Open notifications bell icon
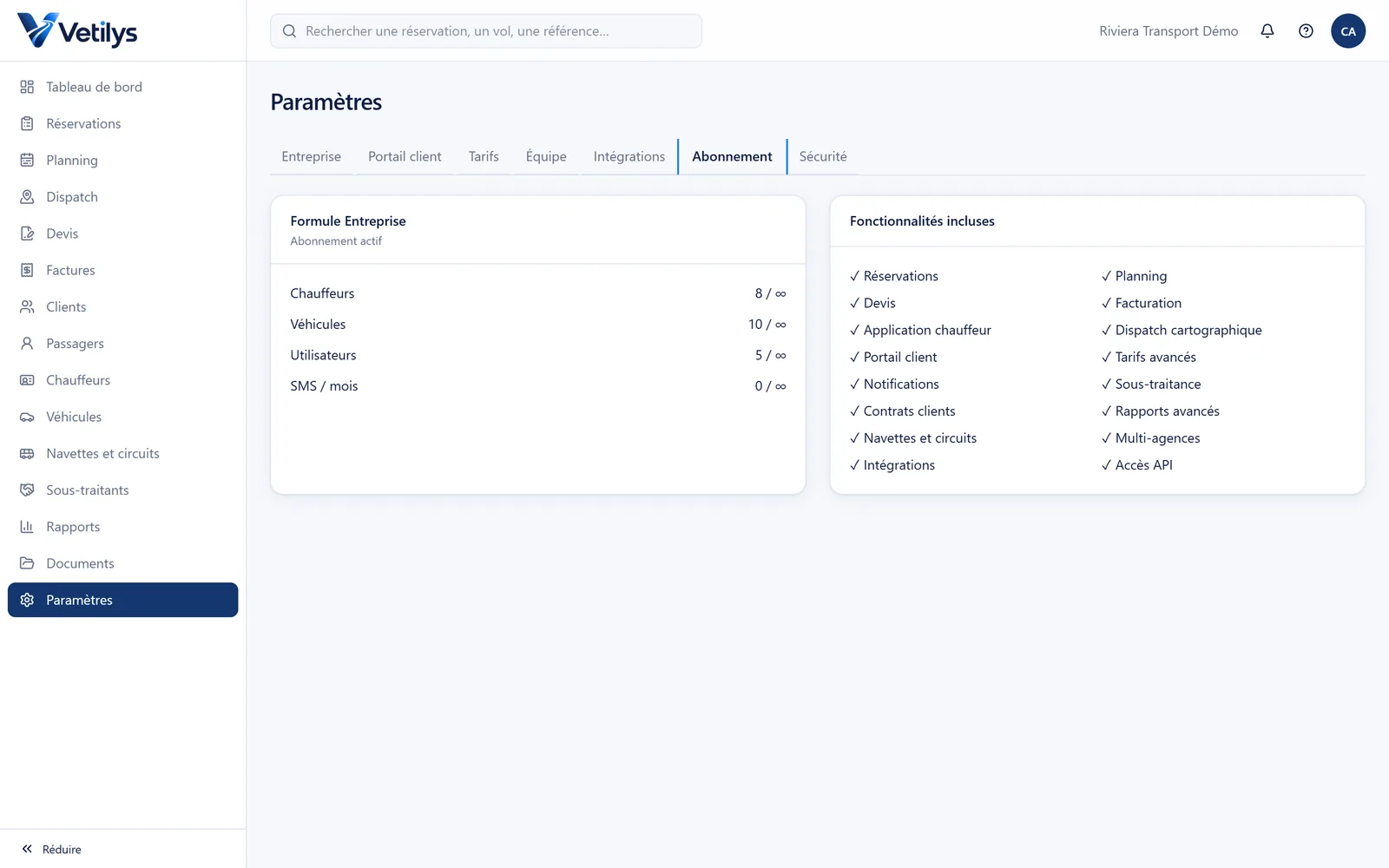The width and height of the screenshot is (1389, 868). 1267,31
